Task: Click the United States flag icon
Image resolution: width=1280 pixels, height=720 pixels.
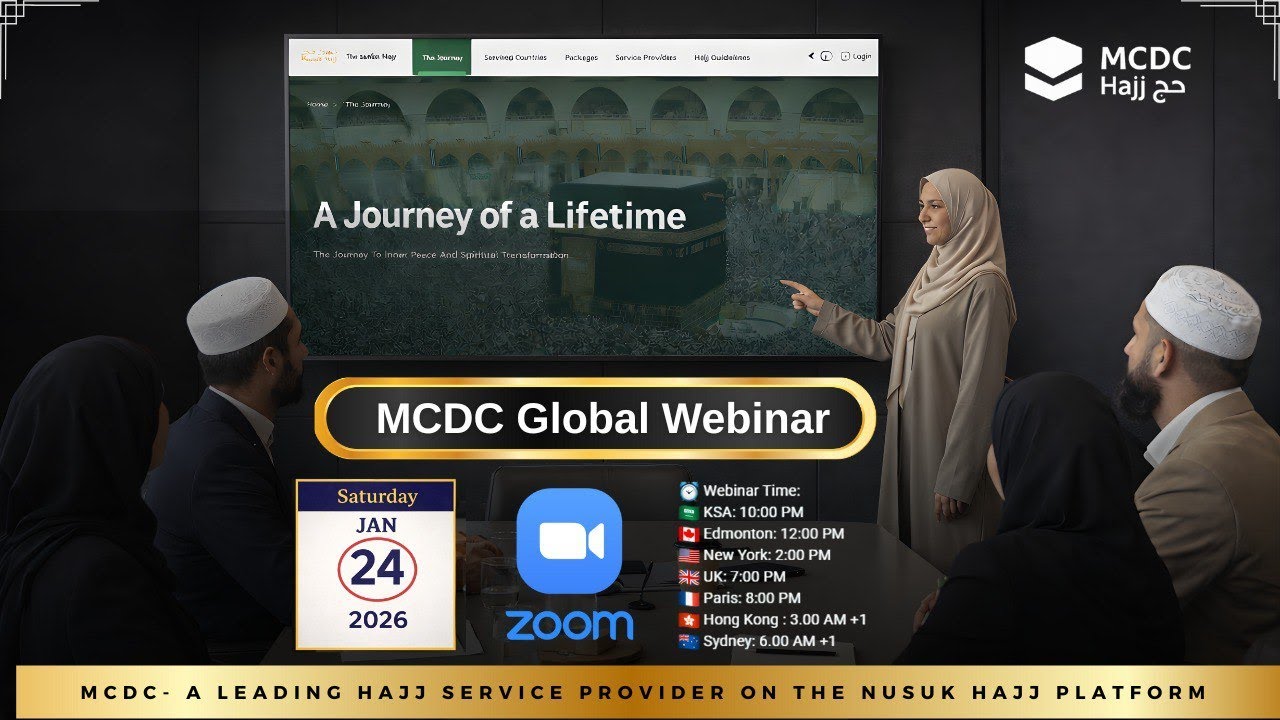Action: [x=689, y=555]
